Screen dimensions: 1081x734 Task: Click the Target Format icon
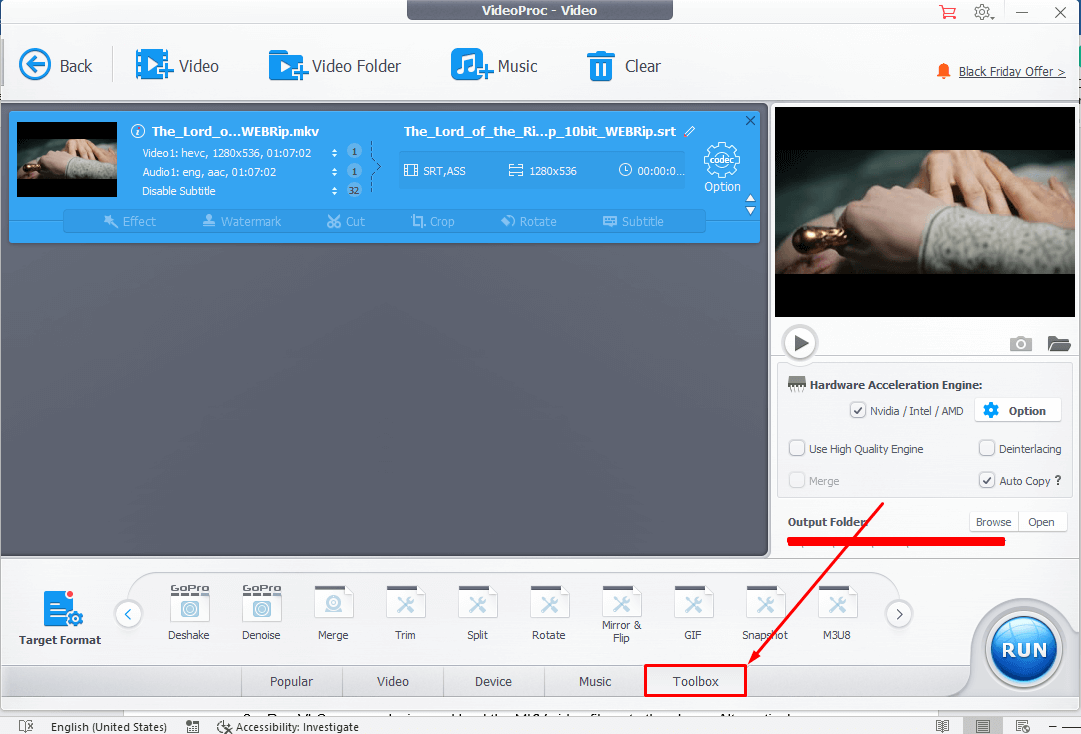[61, 609]
